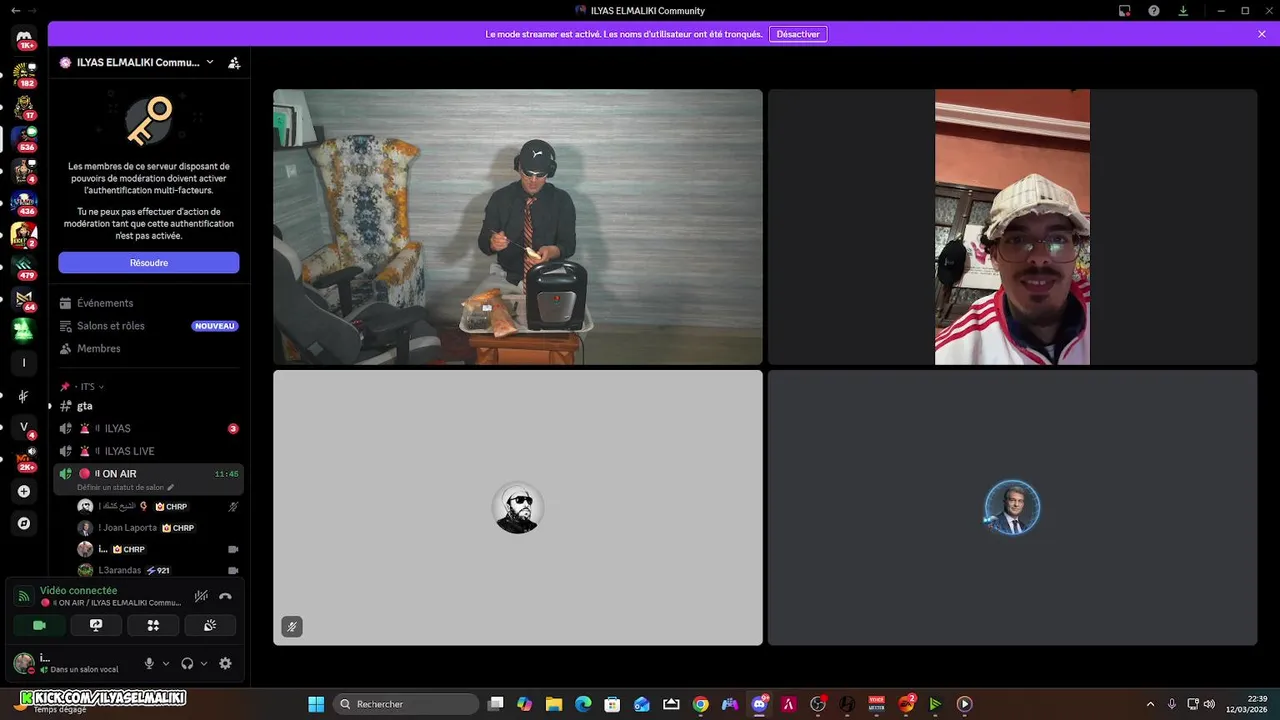
Task: Toggle microphone mute in user panel
Action: point(149,663)
